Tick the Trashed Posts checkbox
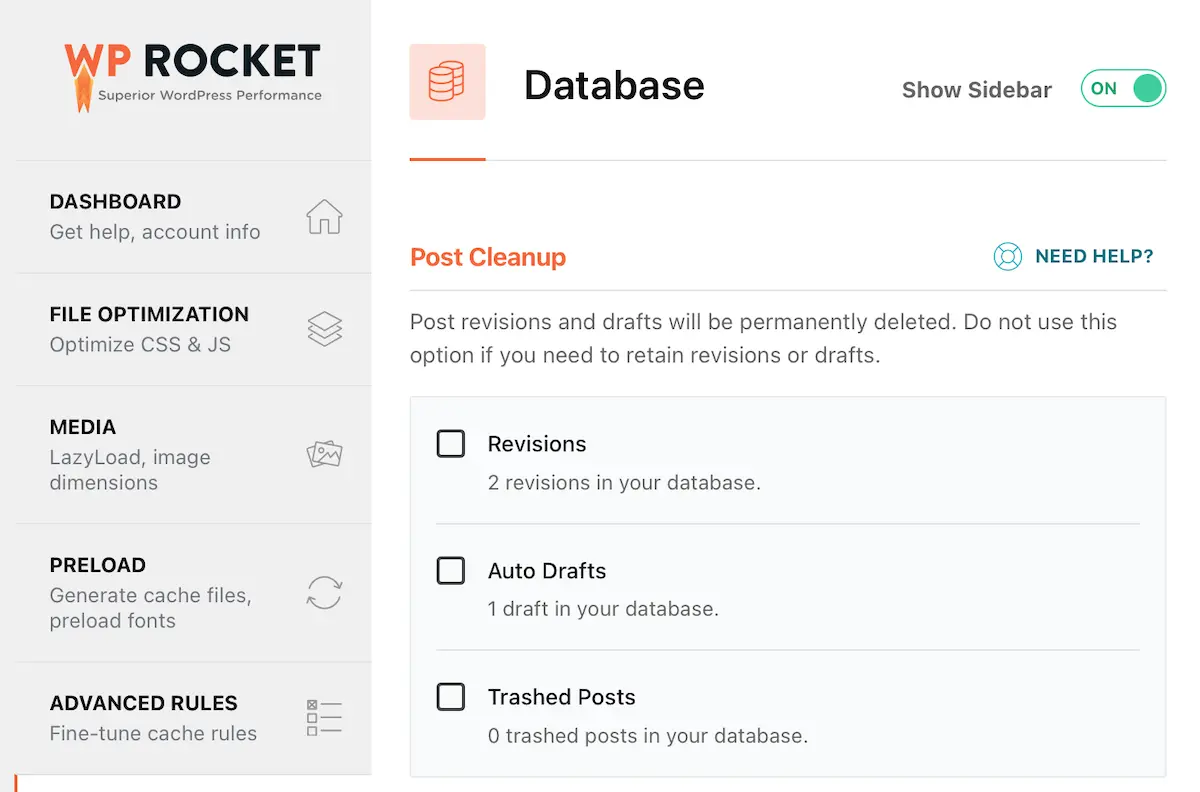 click(451, 696)
